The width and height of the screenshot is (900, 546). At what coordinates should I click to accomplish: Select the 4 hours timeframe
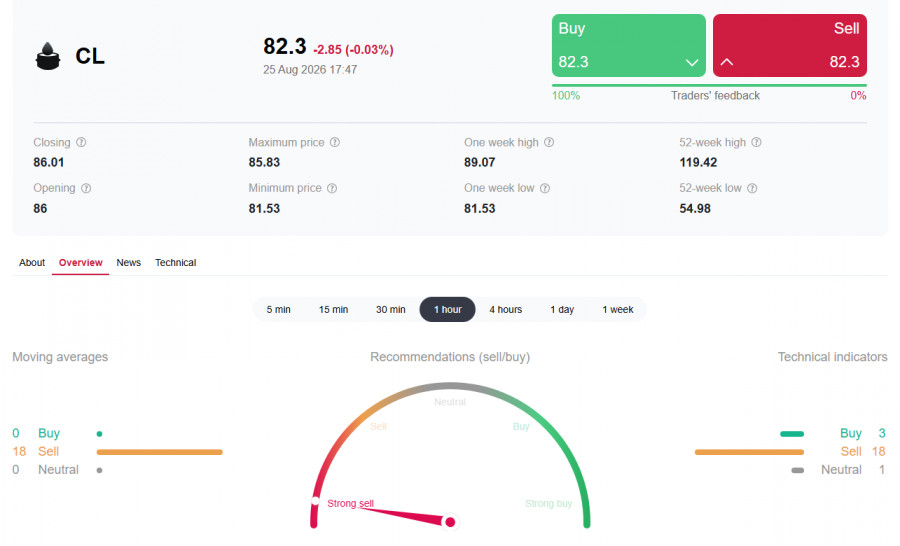506,309
